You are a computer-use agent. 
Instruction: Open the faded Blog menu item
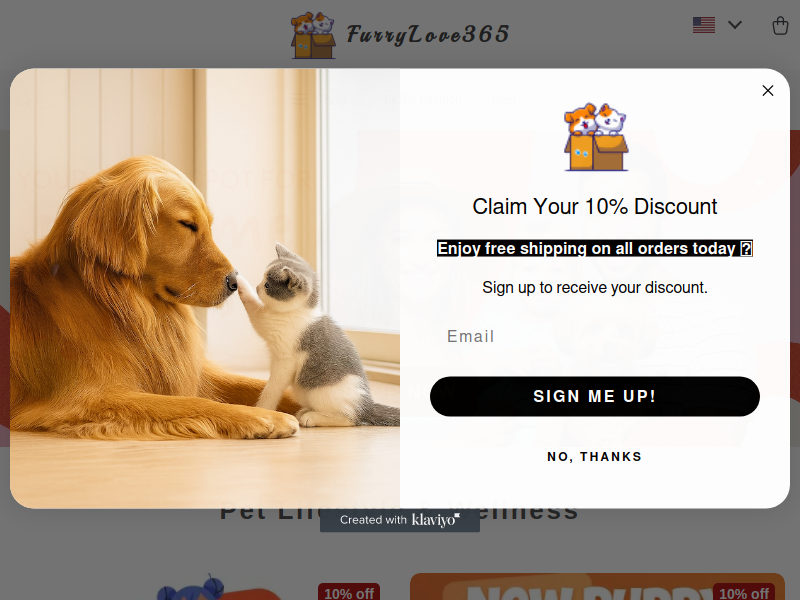504,100
